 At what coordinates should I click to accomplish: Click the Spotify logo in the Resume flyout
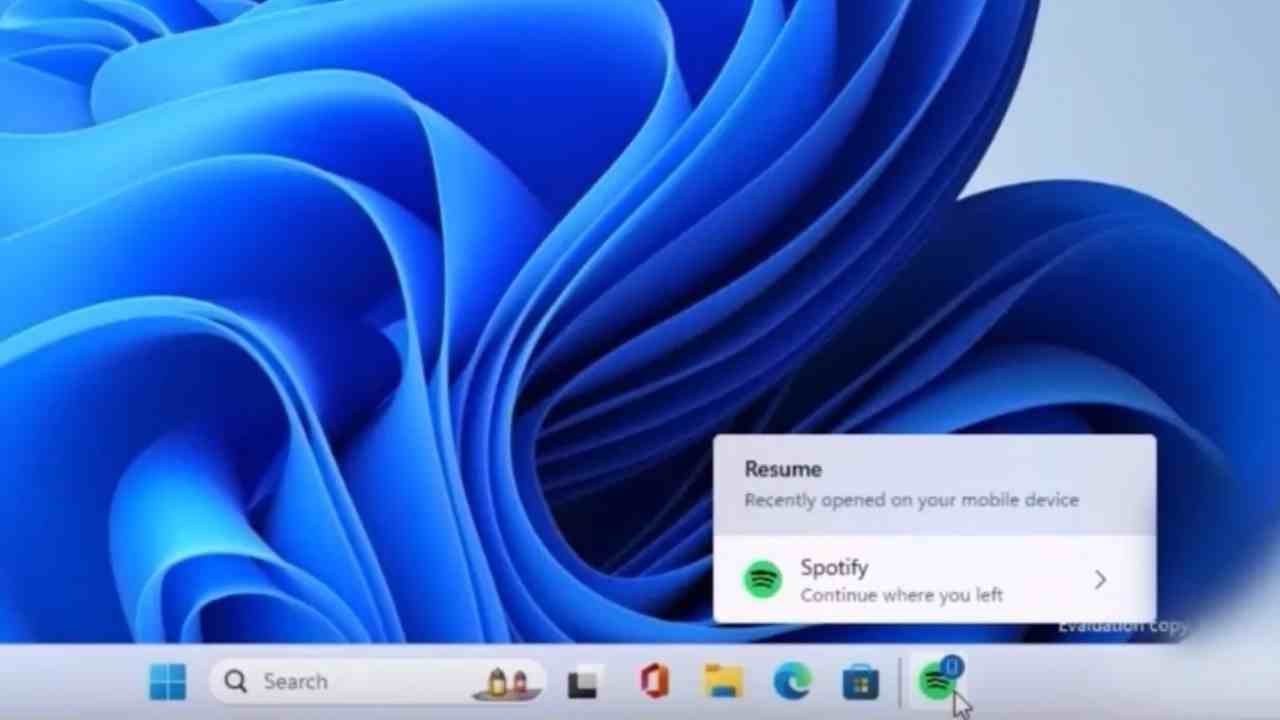pos(763,580)
